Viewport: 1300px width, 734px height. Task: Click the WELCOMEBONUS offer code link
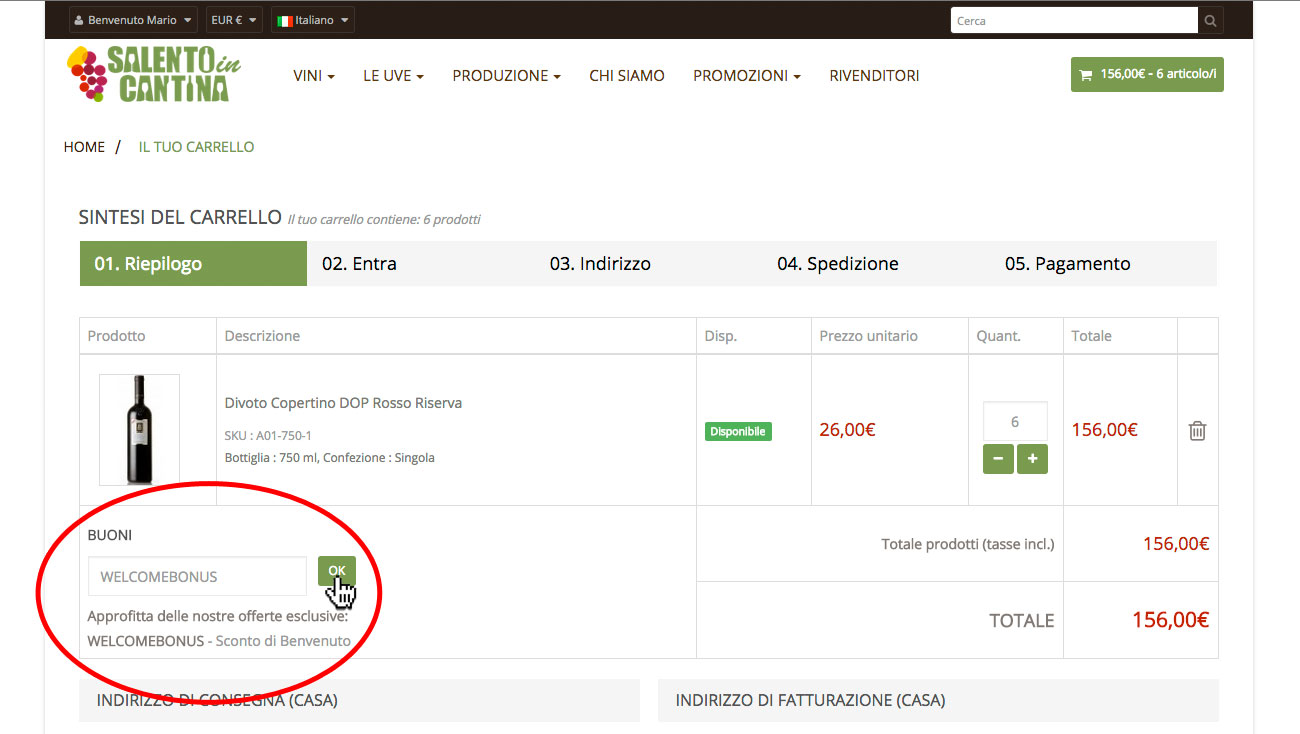click(146, 641)
